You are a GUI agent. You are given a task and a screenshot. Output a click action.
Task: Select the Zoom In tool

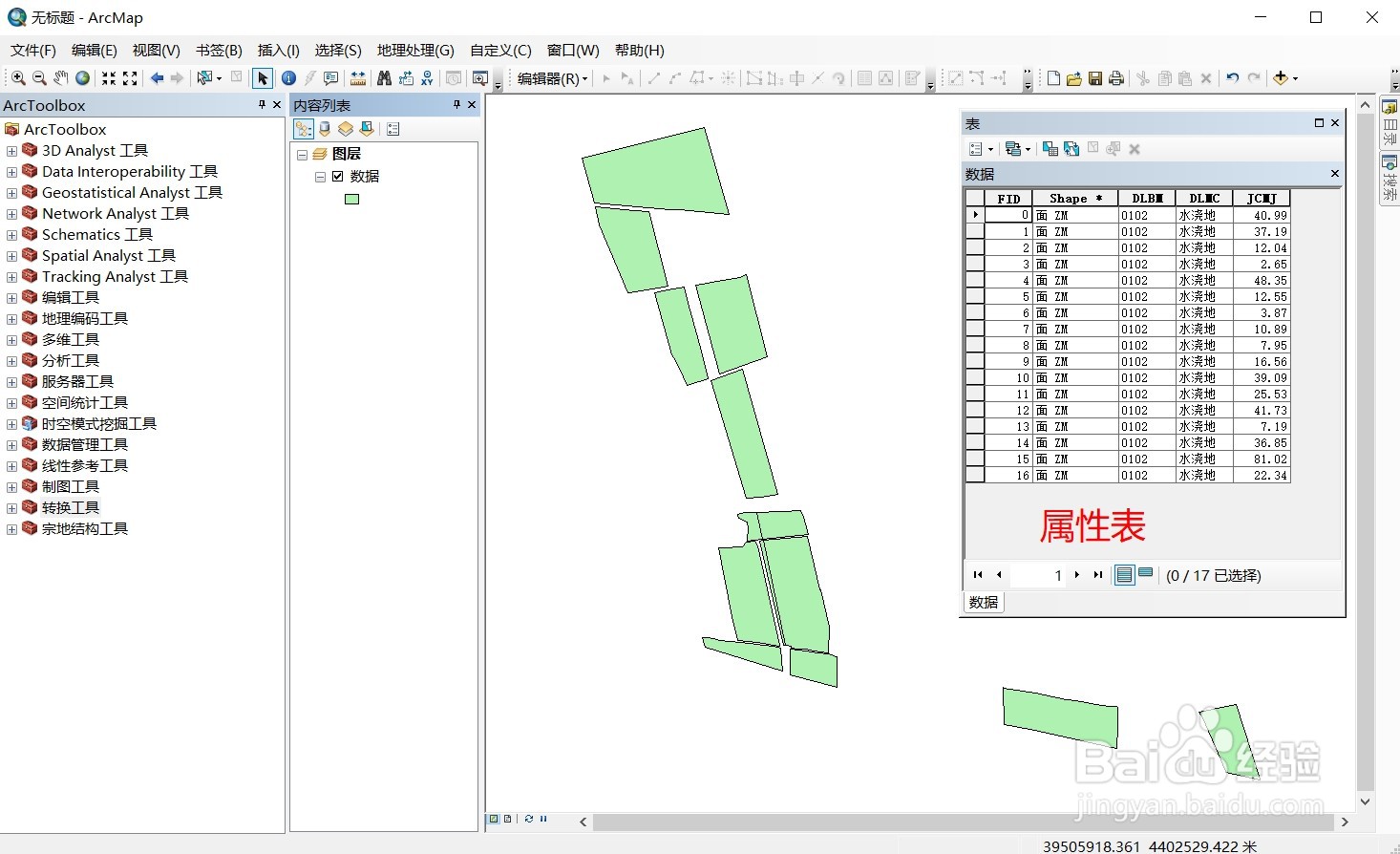[19, 77]
